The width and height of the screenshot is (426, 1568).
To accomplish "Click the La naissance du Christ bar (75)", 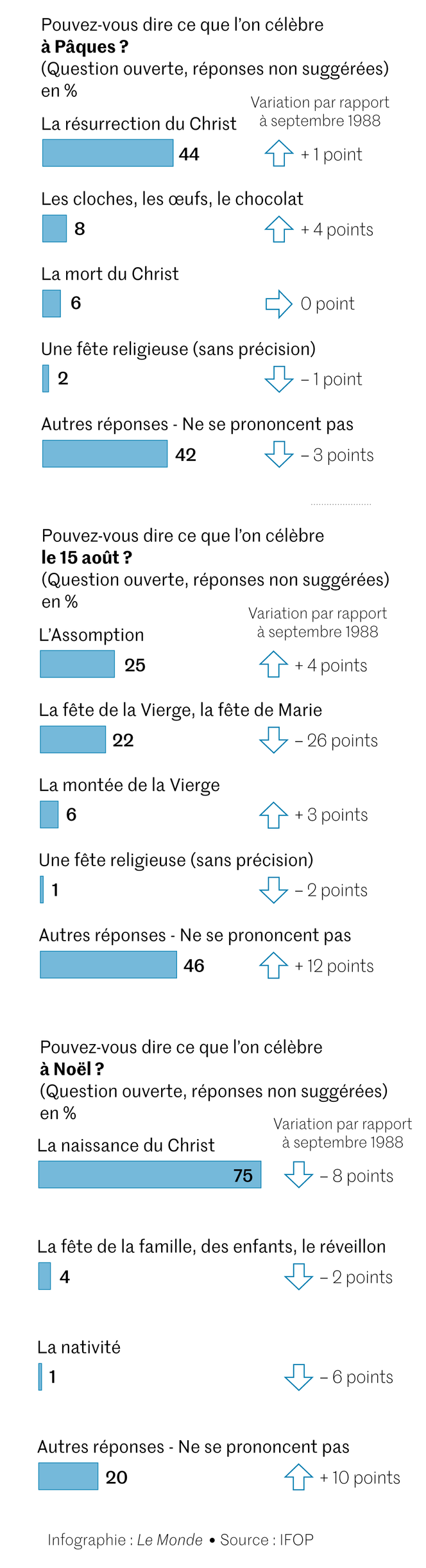I will coord(149,1174).
